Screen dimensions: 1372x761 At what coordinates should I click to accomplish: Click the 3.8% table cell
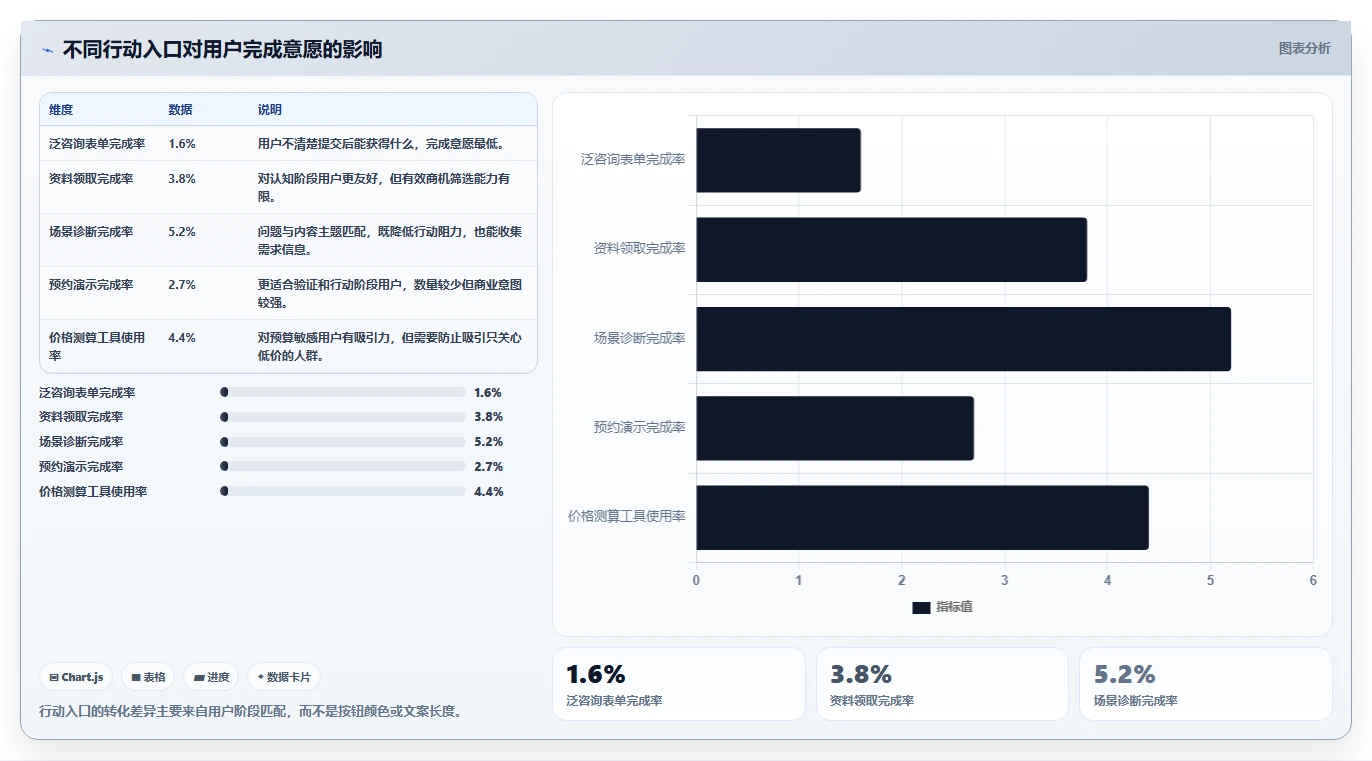182,179
